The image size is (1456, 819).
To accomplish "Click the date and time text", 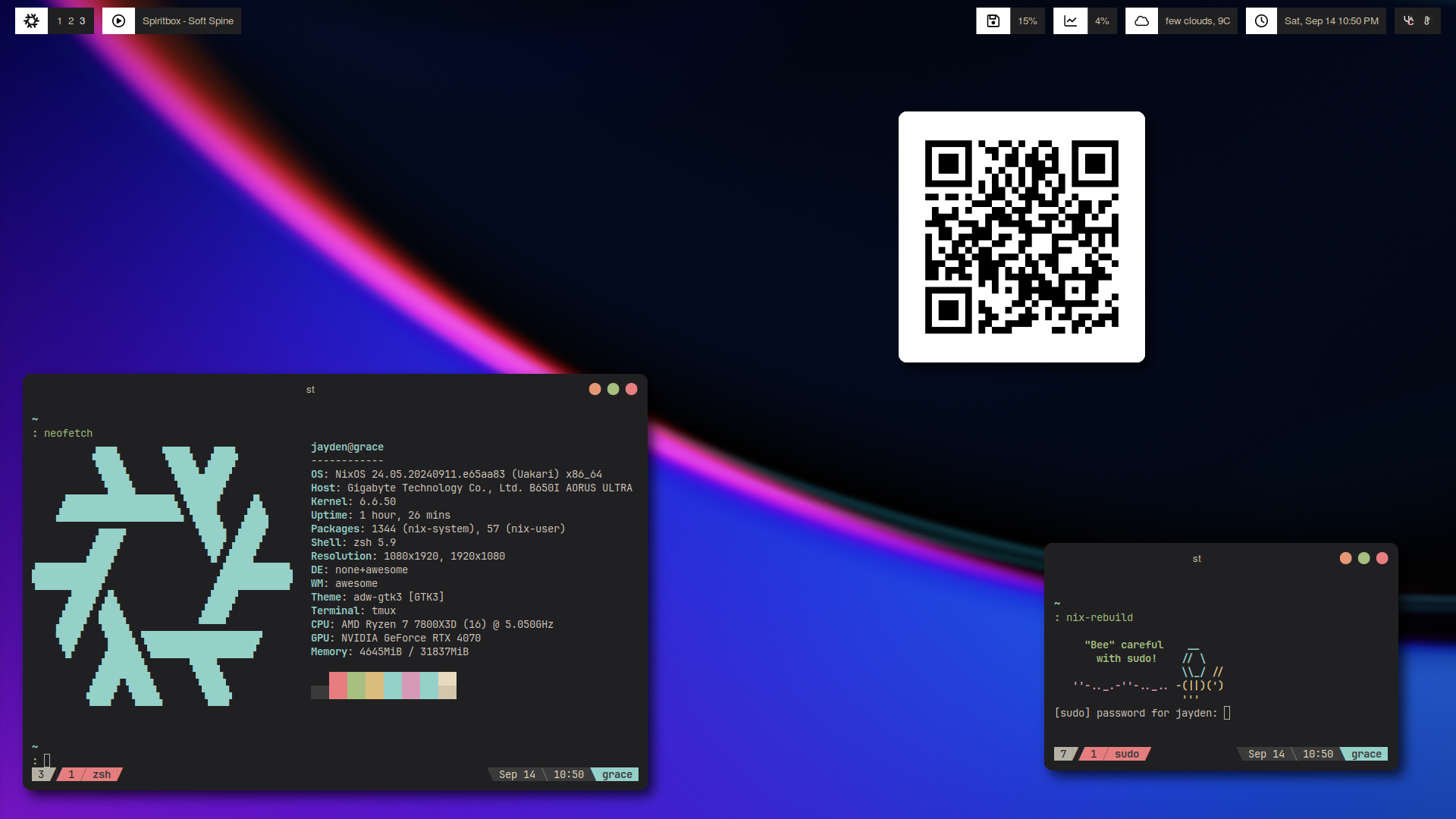I will tap(1331, 21).
